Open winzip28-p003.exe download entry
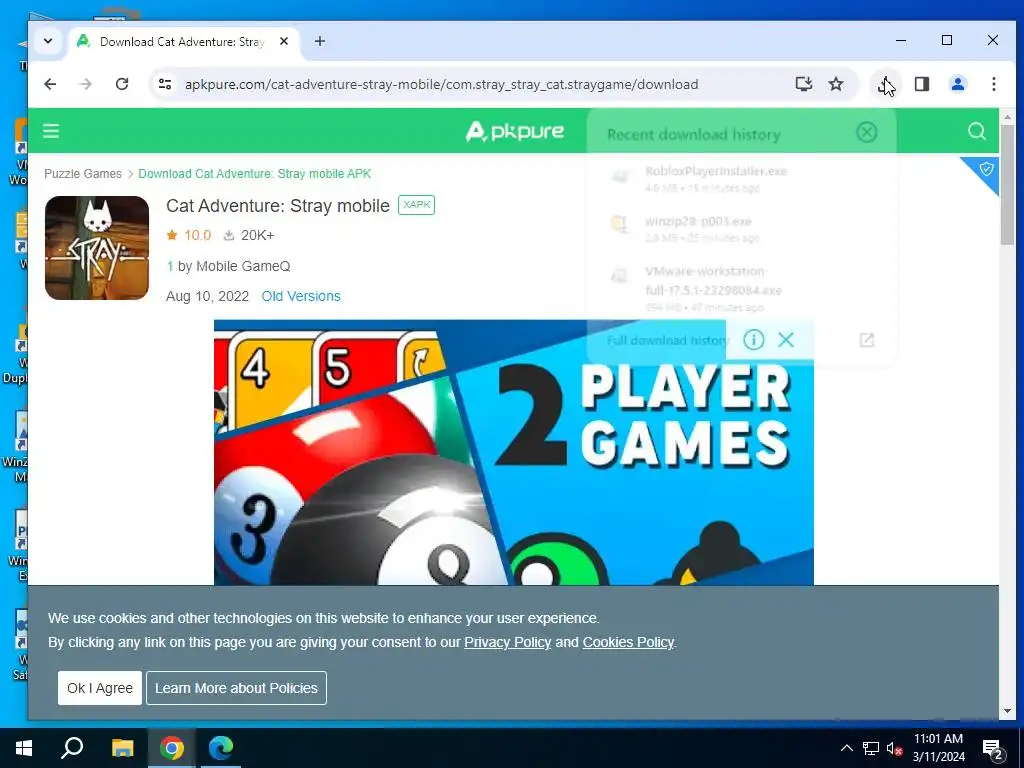 pos(741,229)
